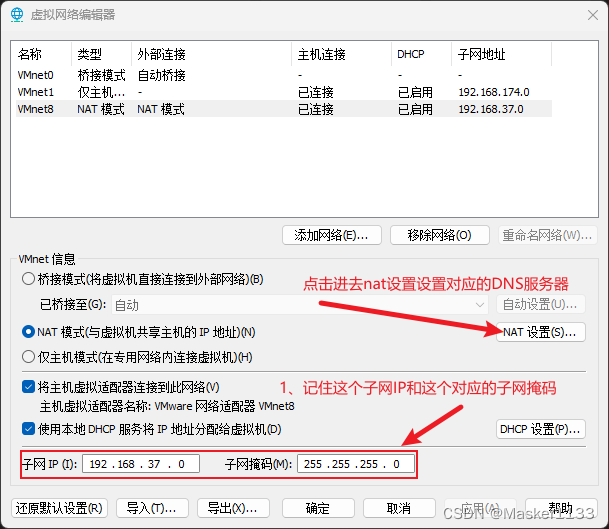The width and height of the screenshot is (609, 529).
Task: Toggle 使用本地 DHCP 服务 checkbox
Action: [x=28, y=429]
